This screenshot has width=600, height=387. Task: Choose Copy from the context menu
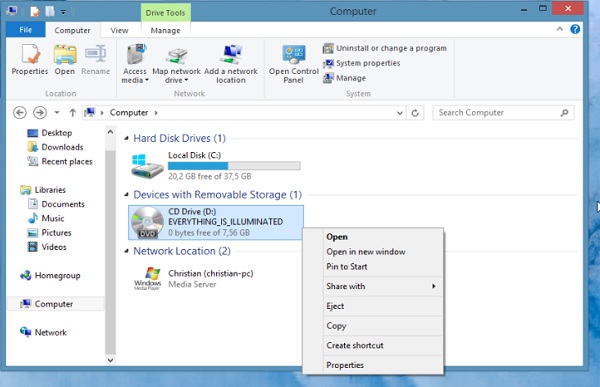336,326
